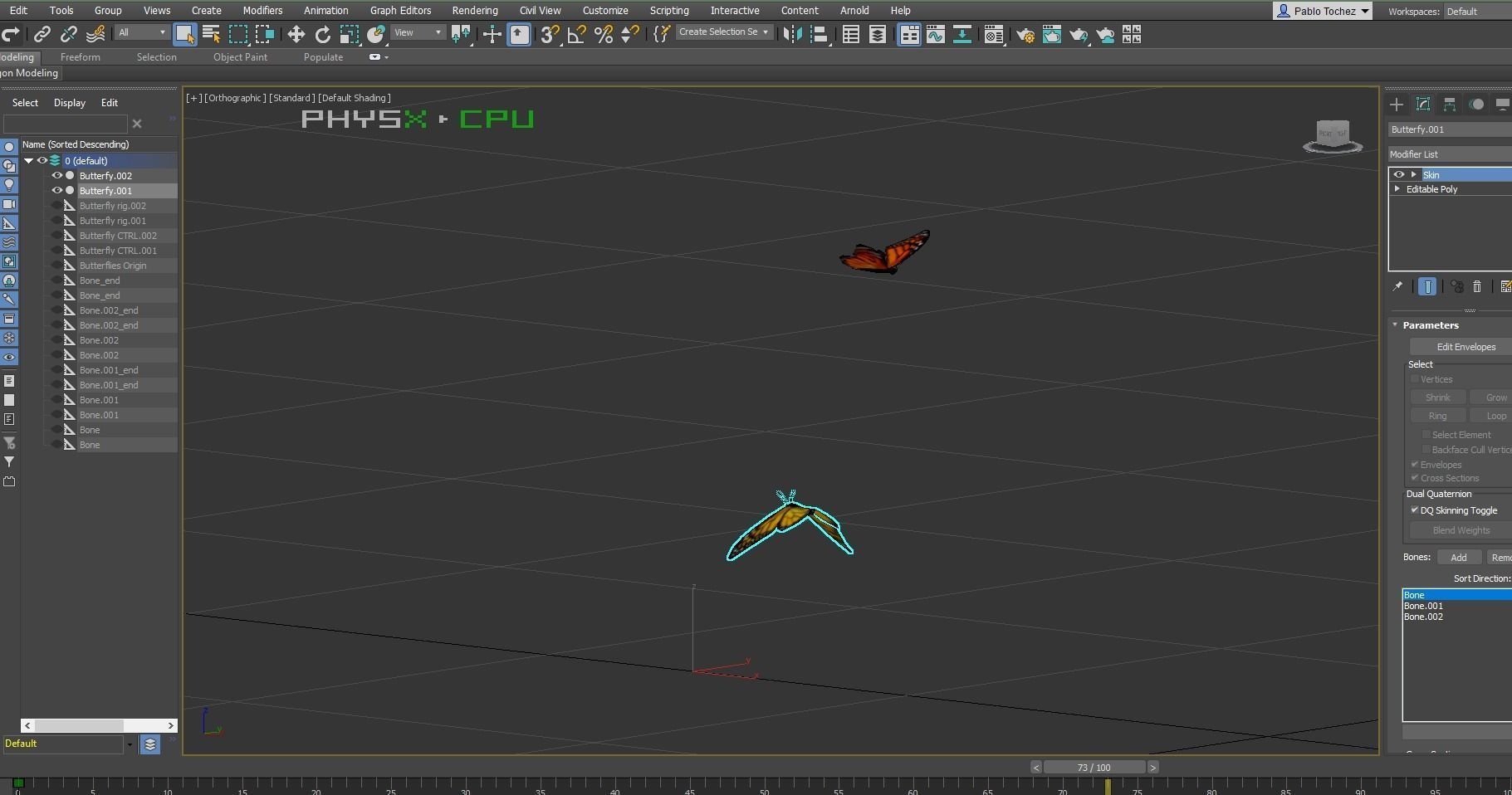
Task: Toggle the Ribbon toolbar button
Action: coord(909,34)
